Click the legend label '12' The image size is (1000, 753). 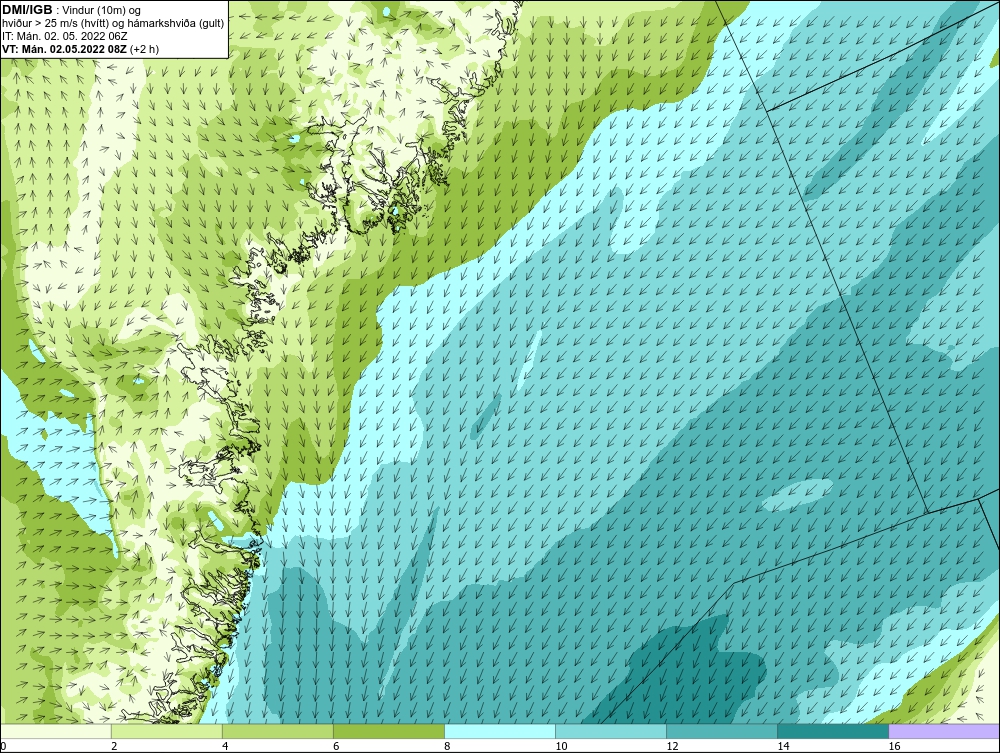click(672, 746)
